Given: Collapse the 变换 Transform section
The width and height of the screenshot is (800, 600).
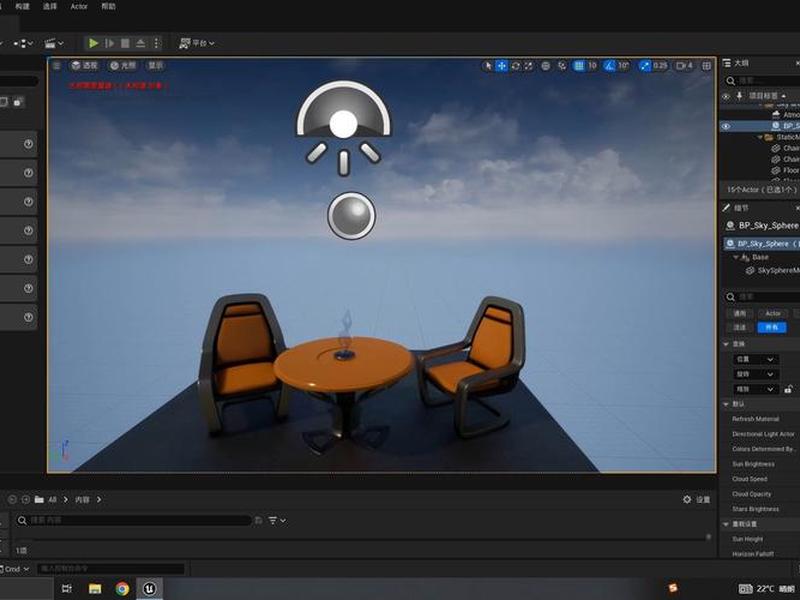Looking at the screenshot, I should 726,344.
